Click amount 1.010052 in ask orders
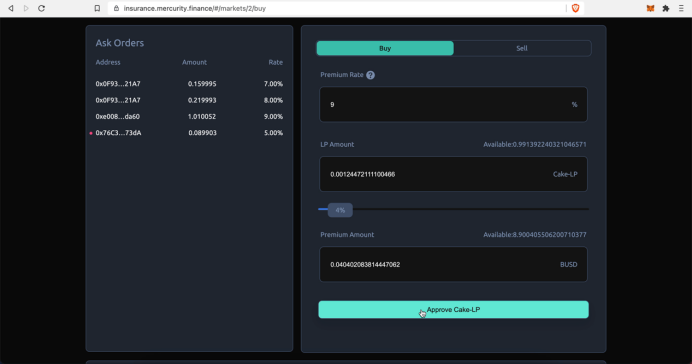 [x=202, y=116]
